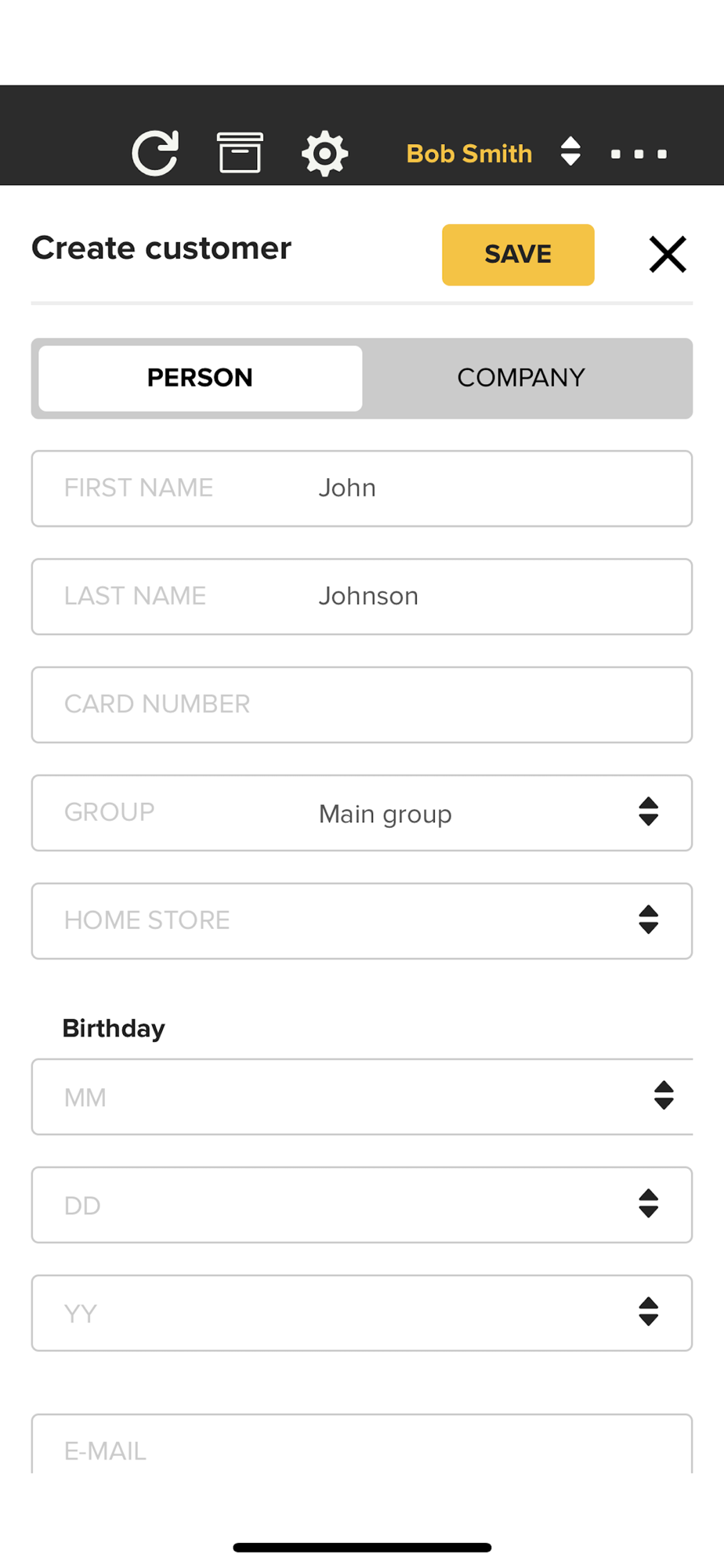The image size is (724, 1568).
Task: Tap the E-MAIL input field
Action: (x=362, y=1449)
